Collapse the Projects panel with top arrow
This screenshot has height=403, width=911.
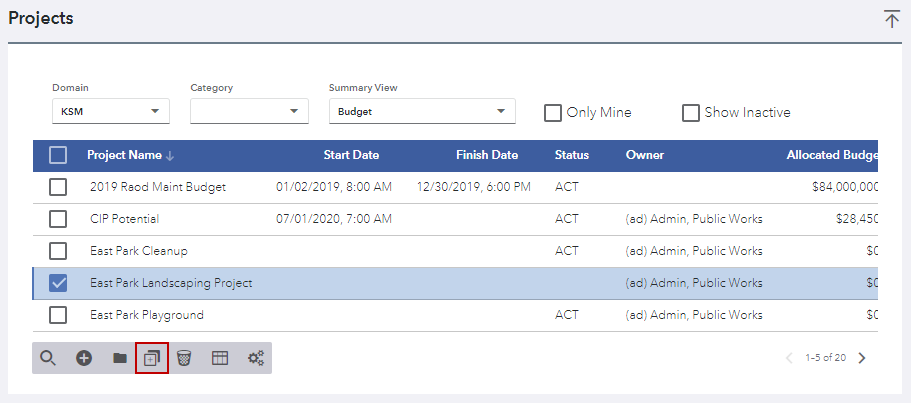point(891,19)
